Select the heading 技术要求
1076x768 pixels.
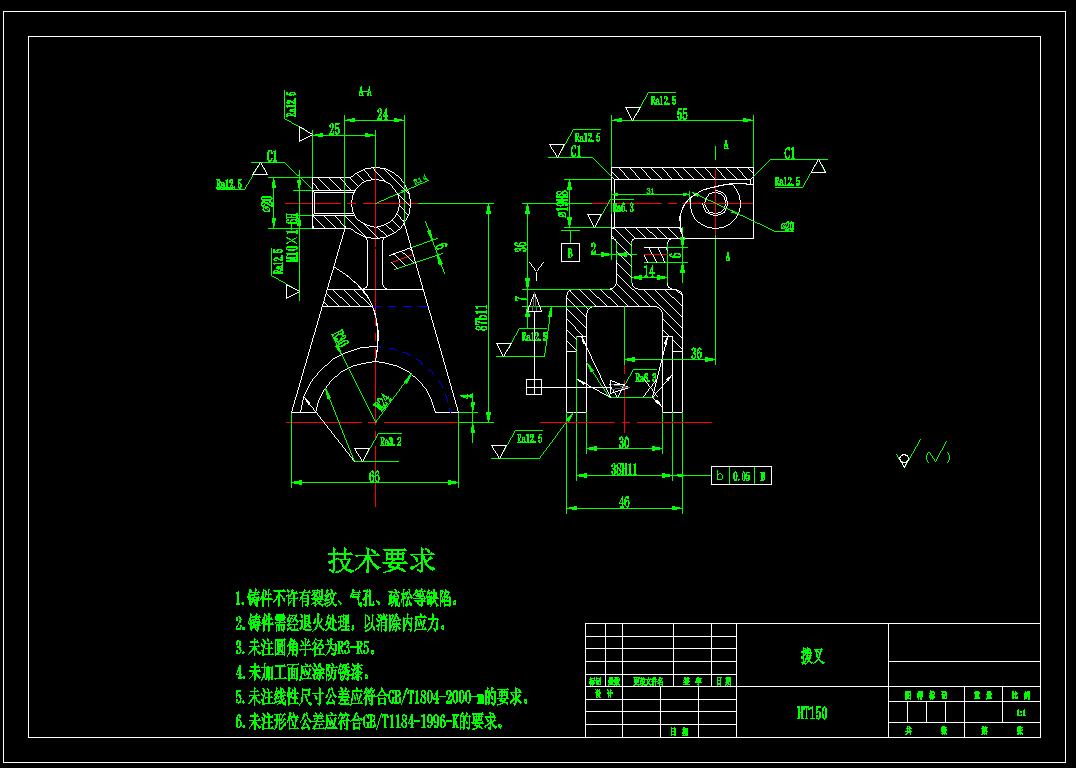click(x=382, y=561)
